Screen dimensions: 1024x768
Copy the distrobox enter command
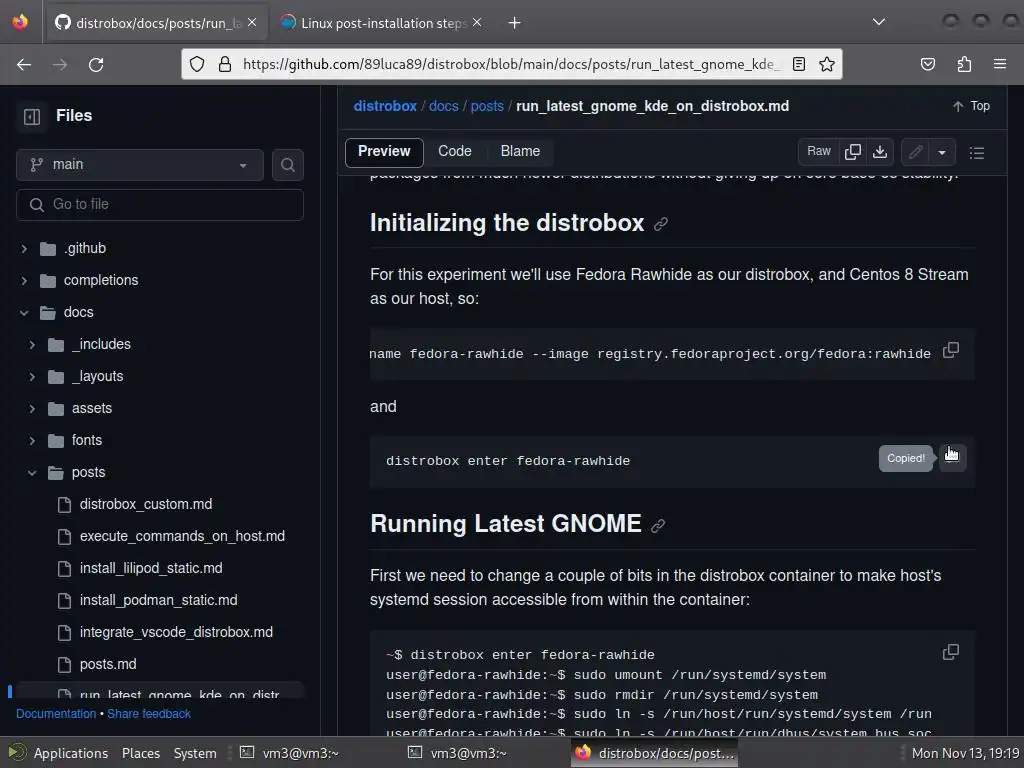coord(952,457)
